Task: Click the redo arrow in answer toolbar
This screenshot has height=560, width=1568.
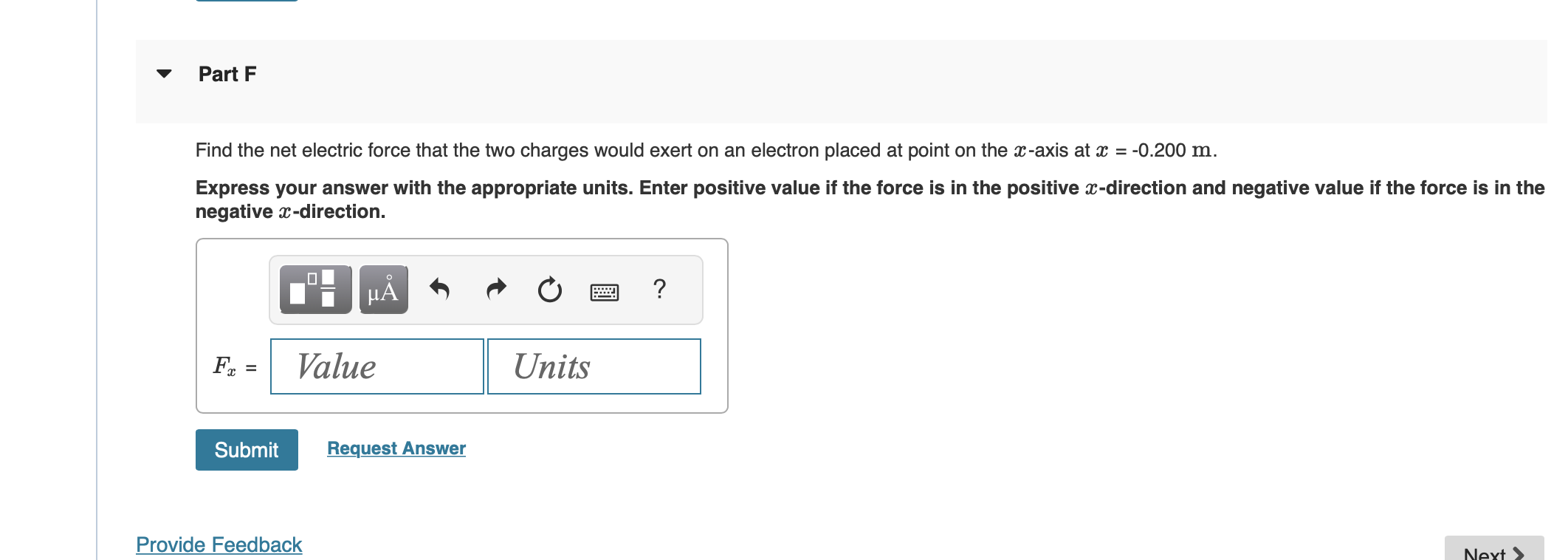Action: tap(495, 290)
